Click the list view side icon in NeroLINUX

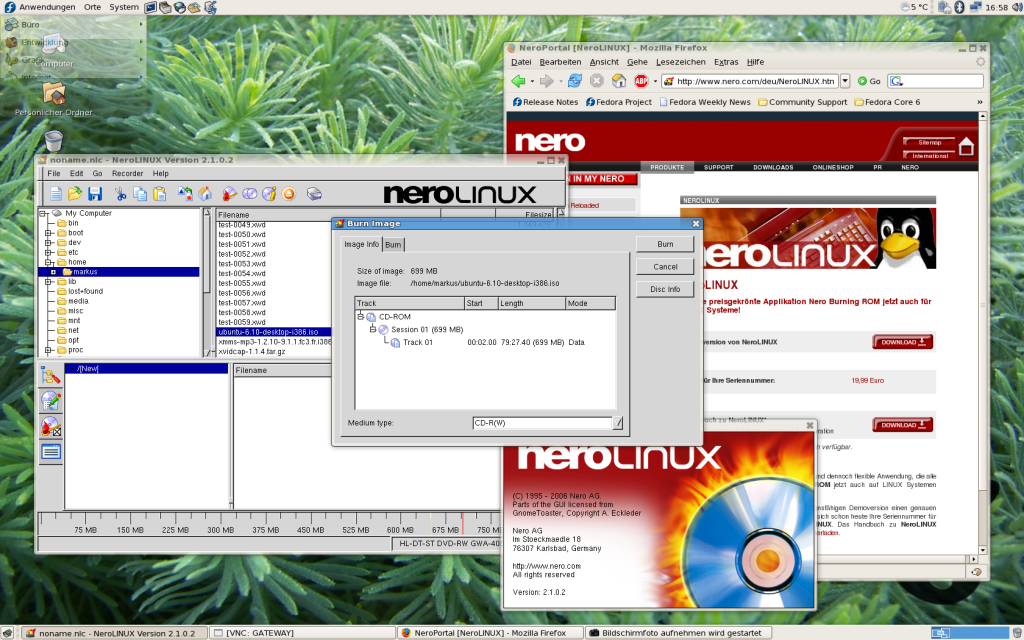pos(50,451)
